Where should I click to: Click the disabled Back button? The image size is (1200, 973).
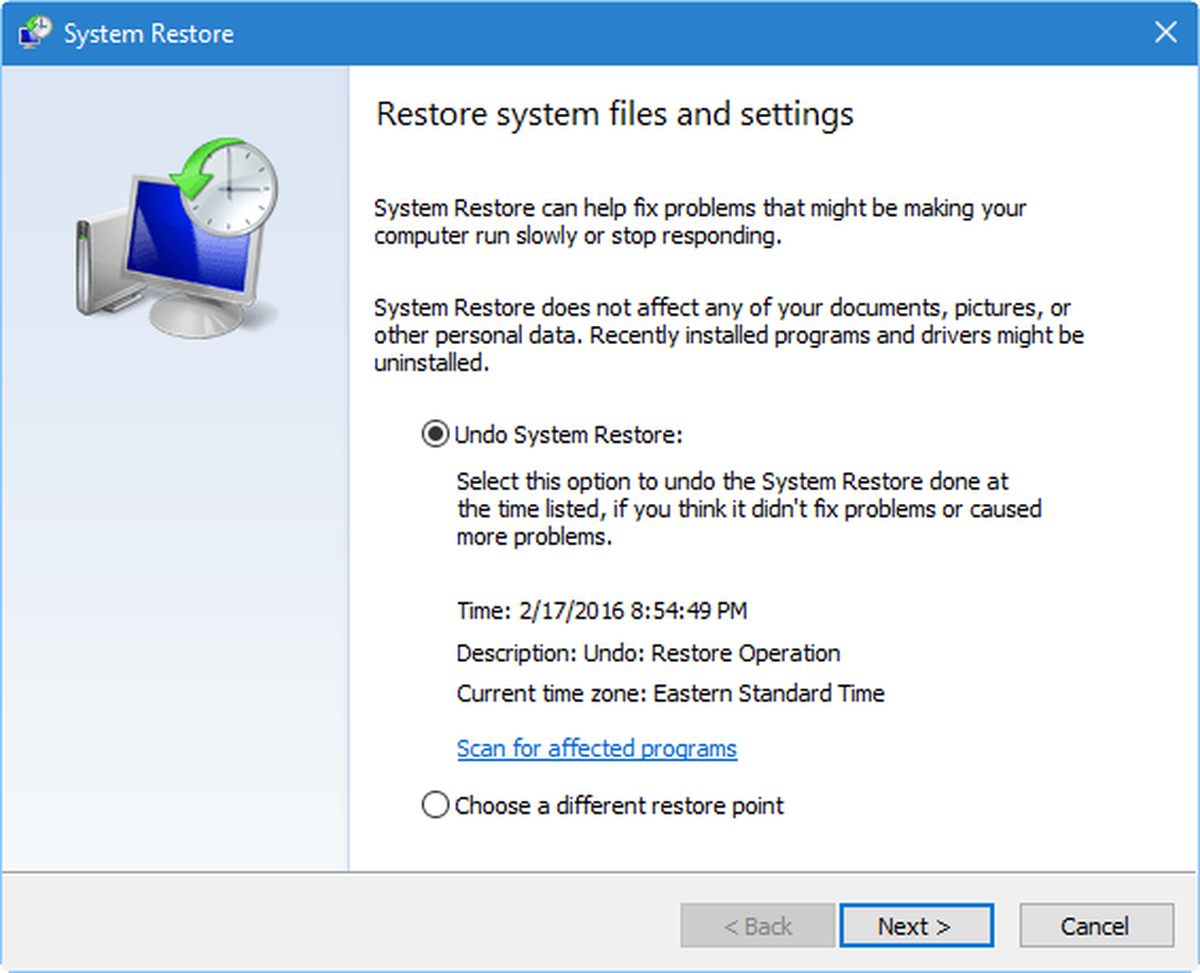(757, 925)
